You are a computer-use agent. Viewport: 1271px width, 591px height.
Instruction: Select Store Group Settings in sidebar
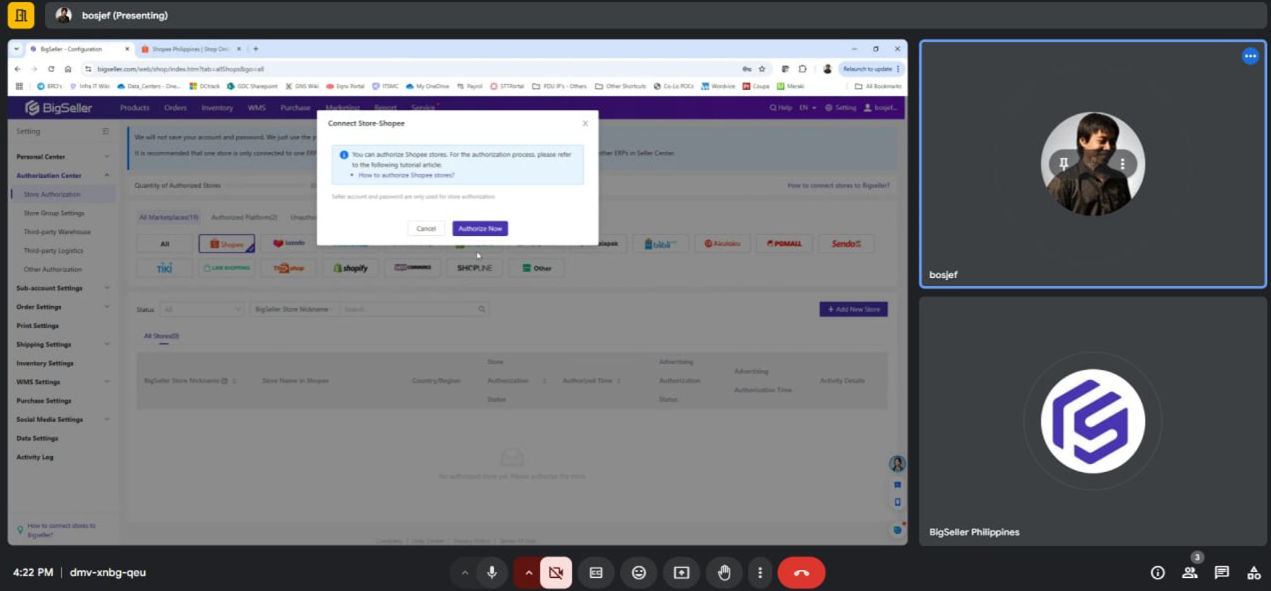click(x=54, y=213)
